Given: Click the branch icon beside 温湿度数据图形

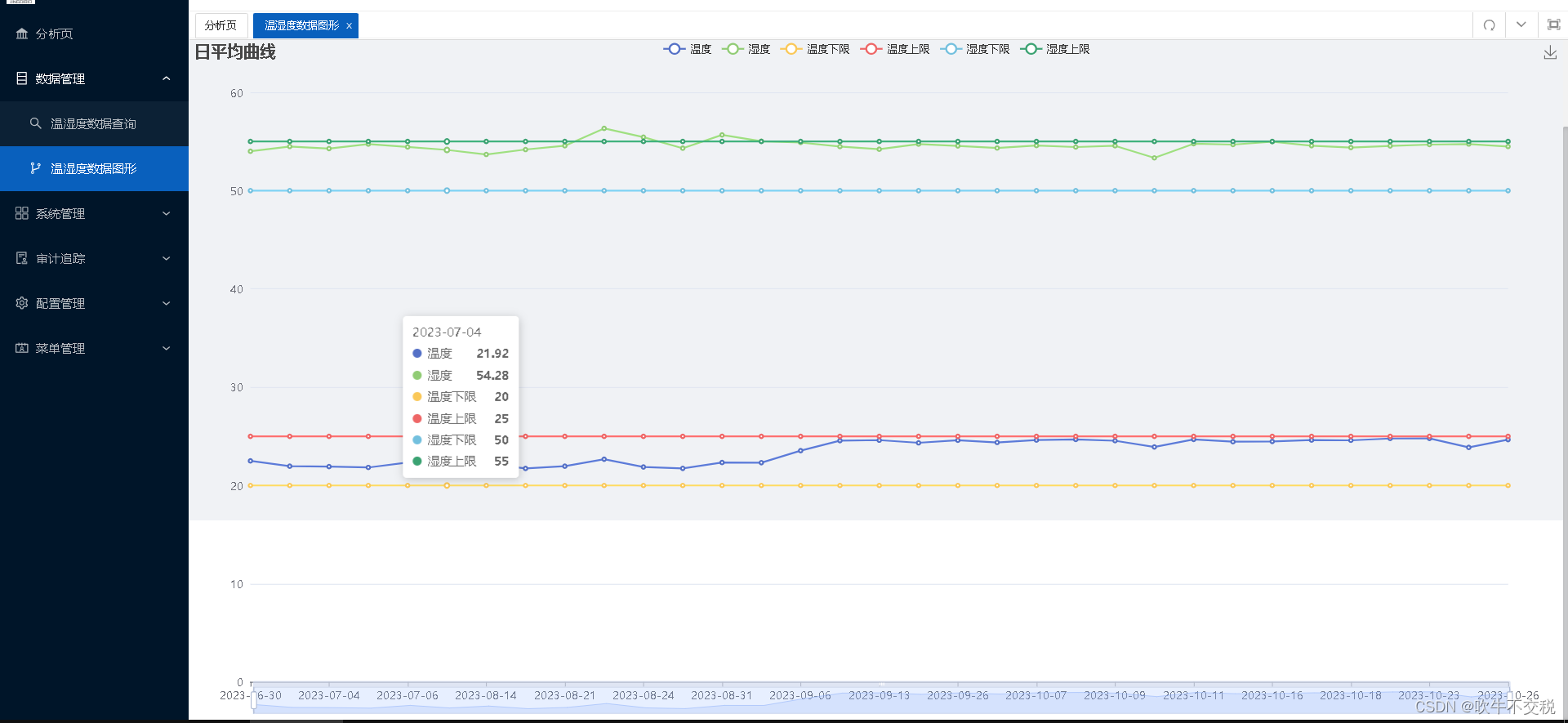Looking at the screenshot, I should [35, 168].
